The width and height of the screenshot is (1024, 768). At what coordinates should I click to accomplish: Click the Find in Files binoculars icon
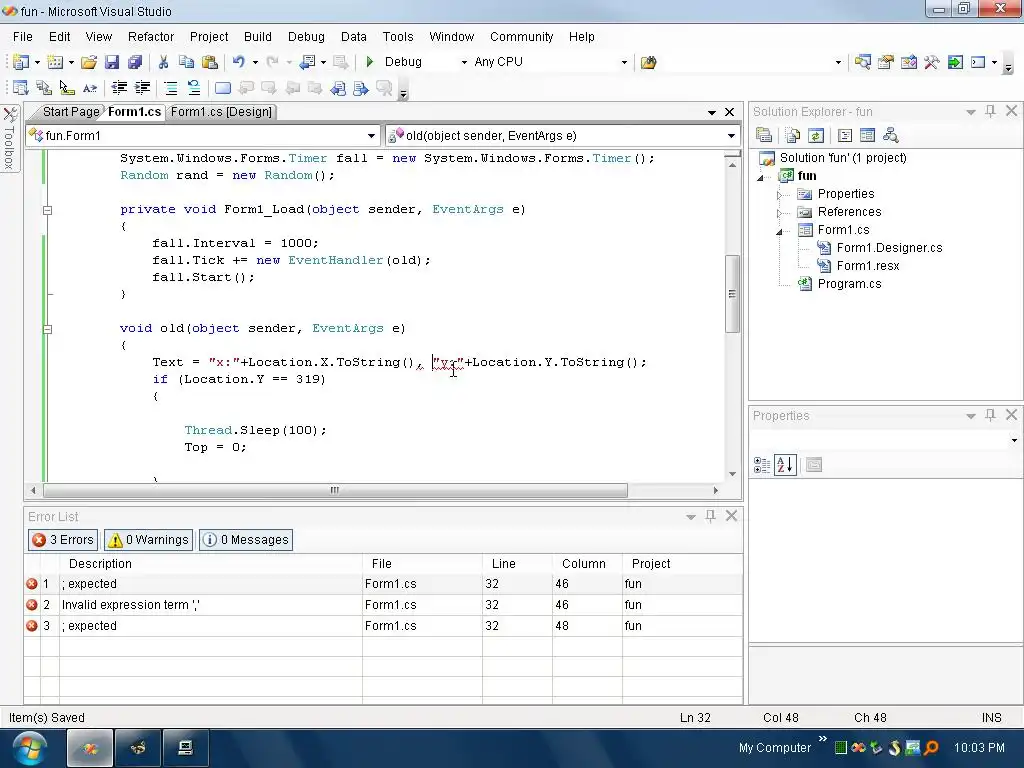click(x=648, y=62)
